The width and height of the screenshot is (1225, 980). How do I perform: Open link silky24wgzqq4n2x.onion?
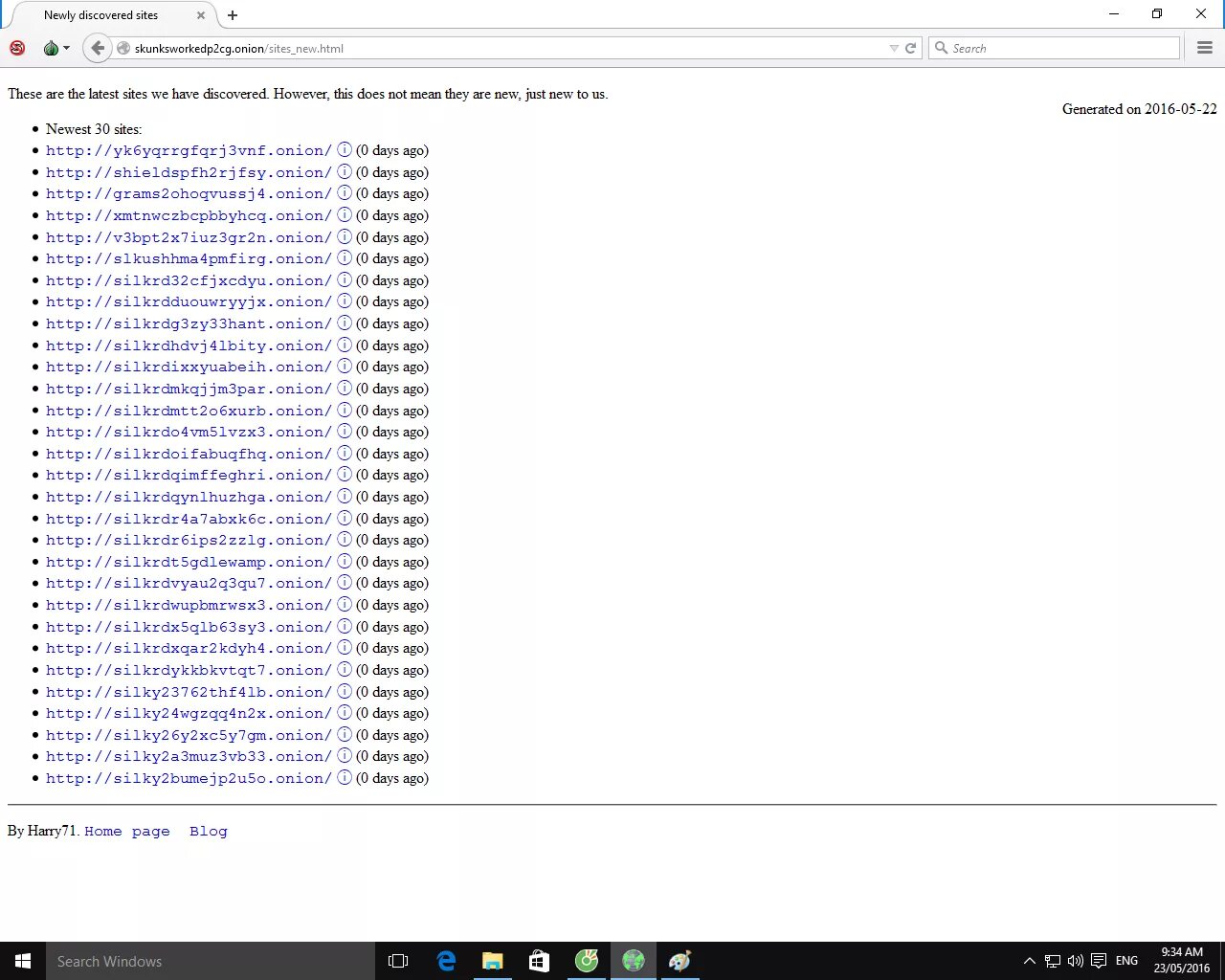coord(189,713)
